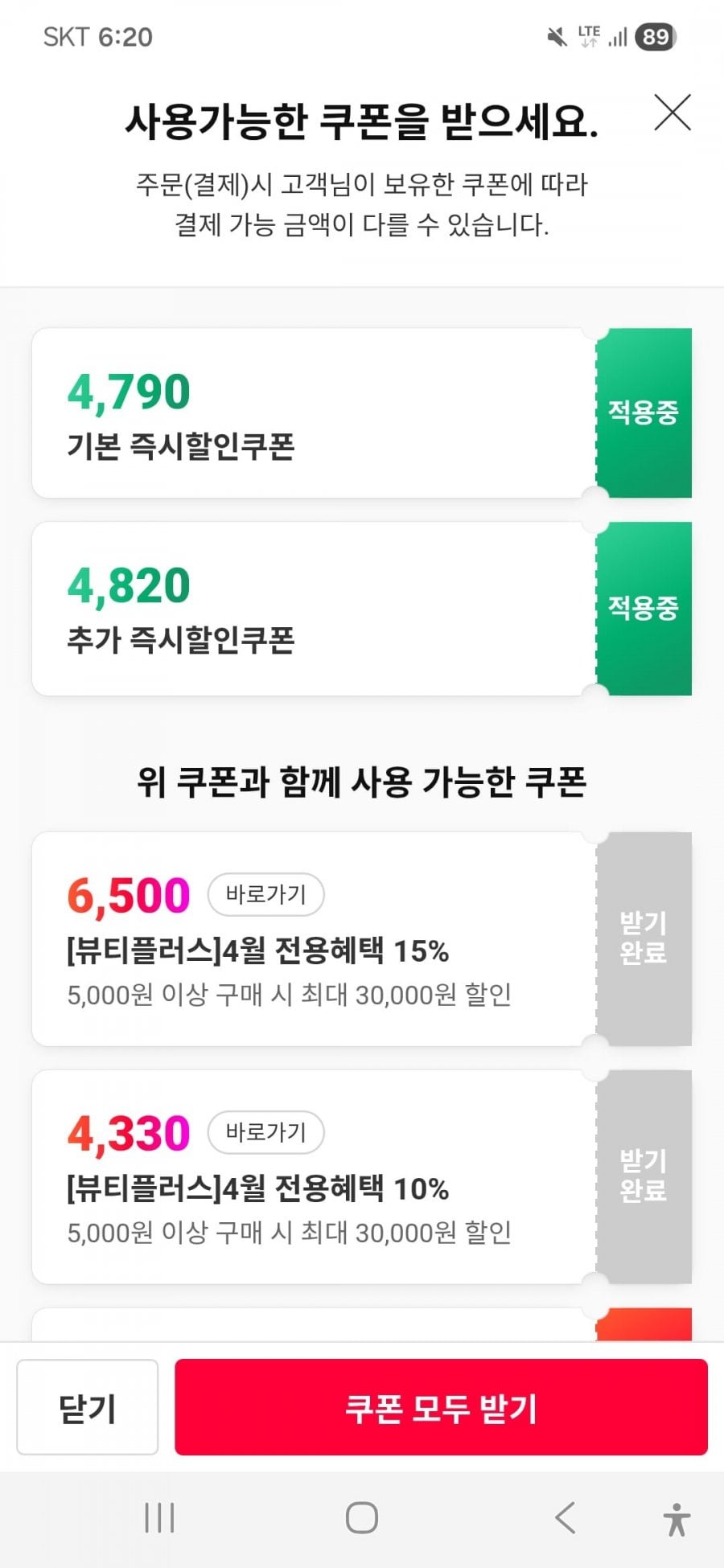724x1568 pixels.
Task: Close the coupon popup with X icon
Action: [x=673, y=113]
